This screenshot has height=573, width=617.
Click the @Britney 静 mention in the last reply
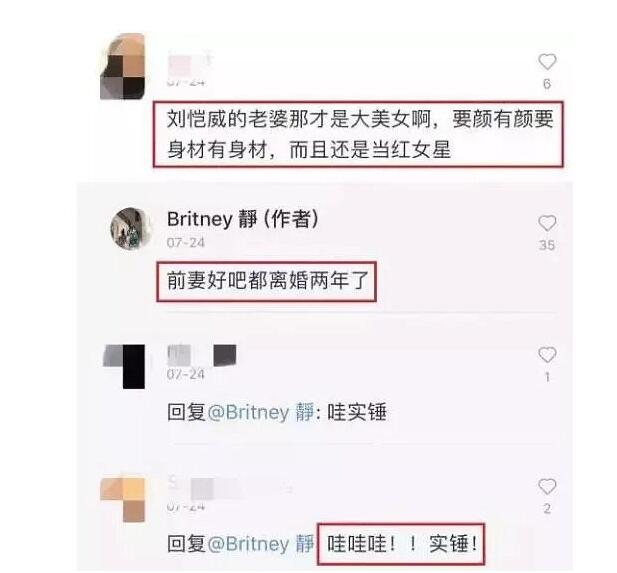pyautogui.click(x=260, y=544)
